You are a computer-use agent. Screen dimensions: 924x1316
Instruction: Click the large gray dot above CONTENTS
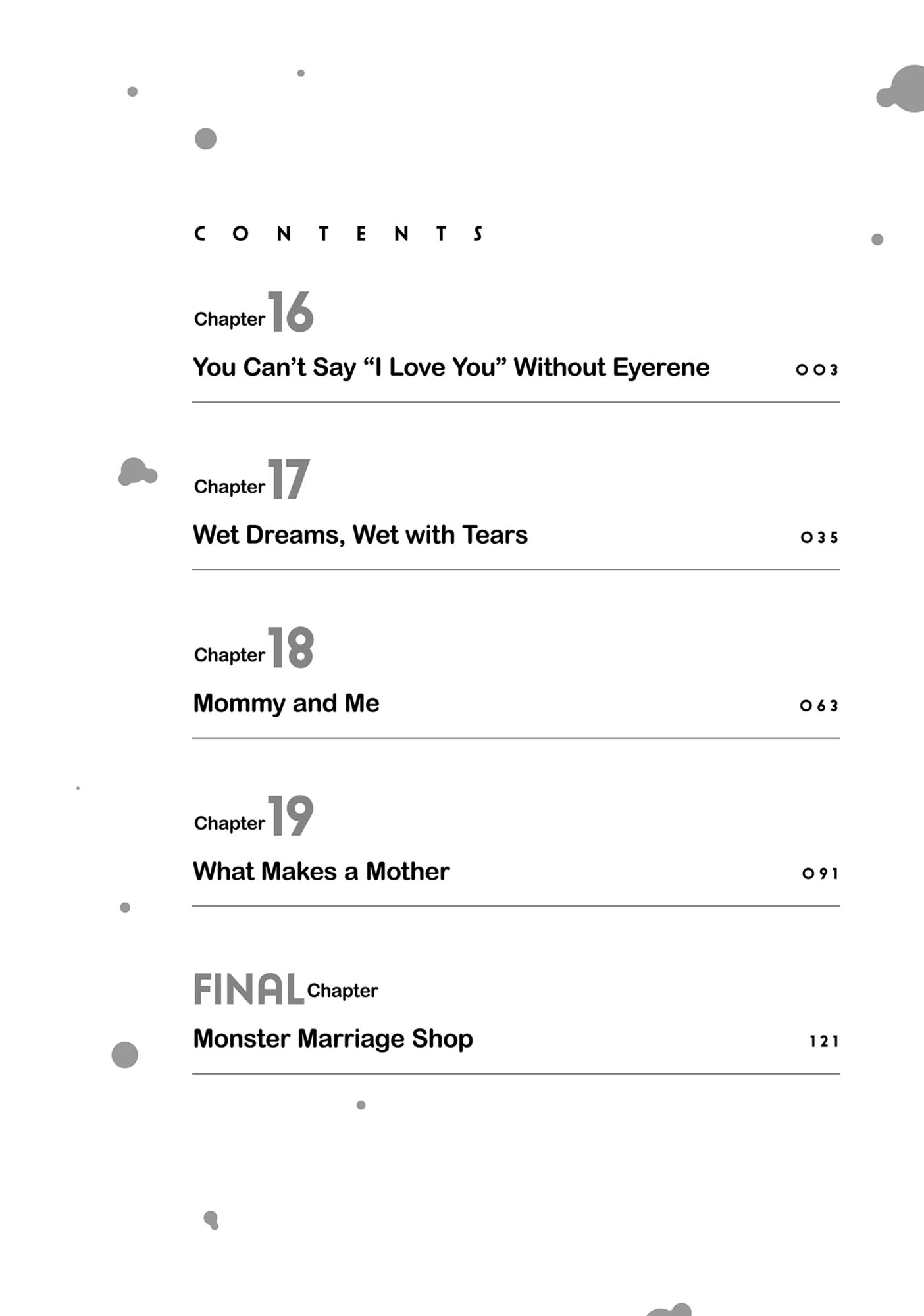click(206, 139)
